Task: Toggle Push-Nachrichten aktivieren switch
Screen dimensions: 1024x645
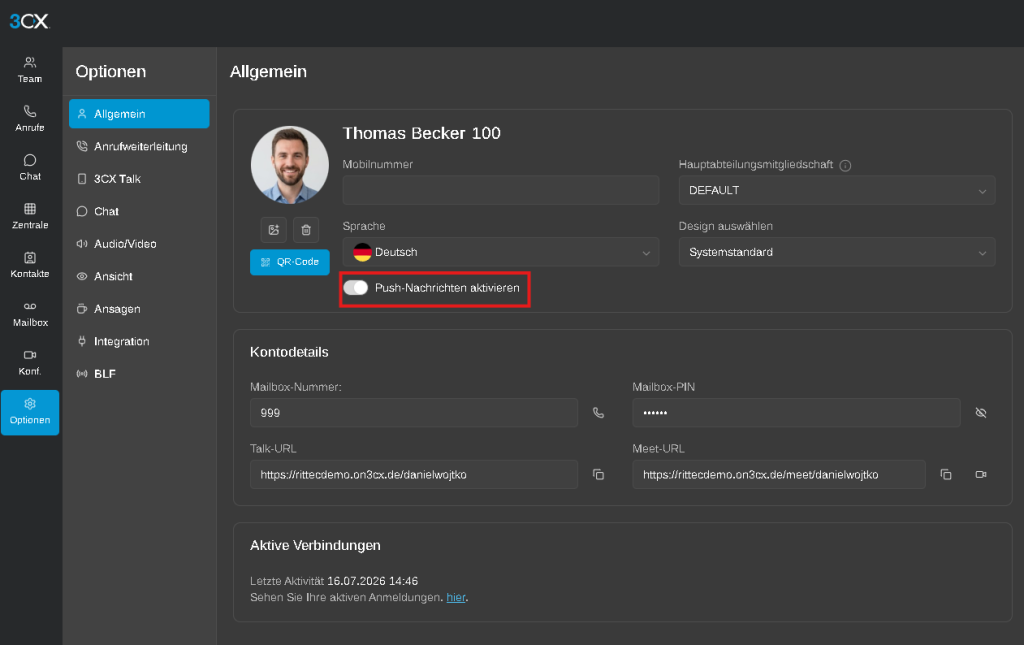Action: tap(356, 288)
